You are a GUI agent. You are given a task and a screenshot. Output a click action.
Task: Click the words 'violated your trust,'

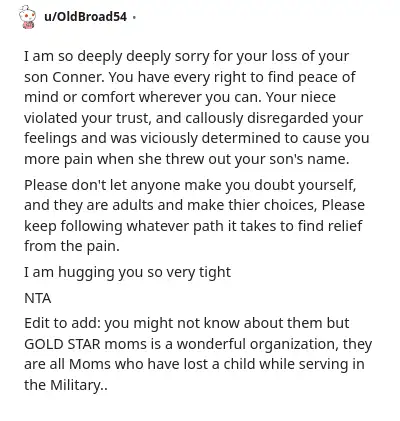(88, 118)
